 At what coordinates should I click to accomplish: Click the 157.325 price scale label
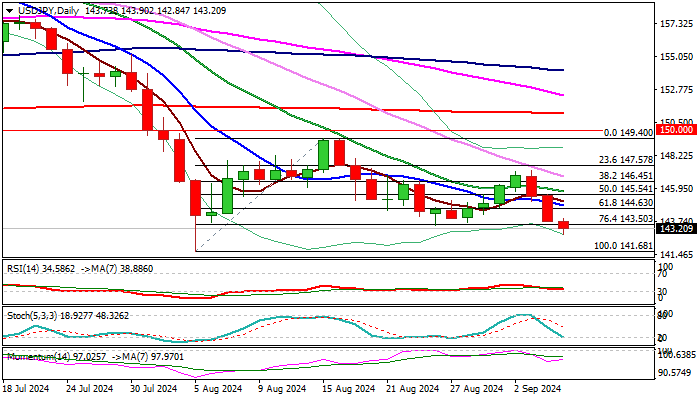tap(677, 24)
